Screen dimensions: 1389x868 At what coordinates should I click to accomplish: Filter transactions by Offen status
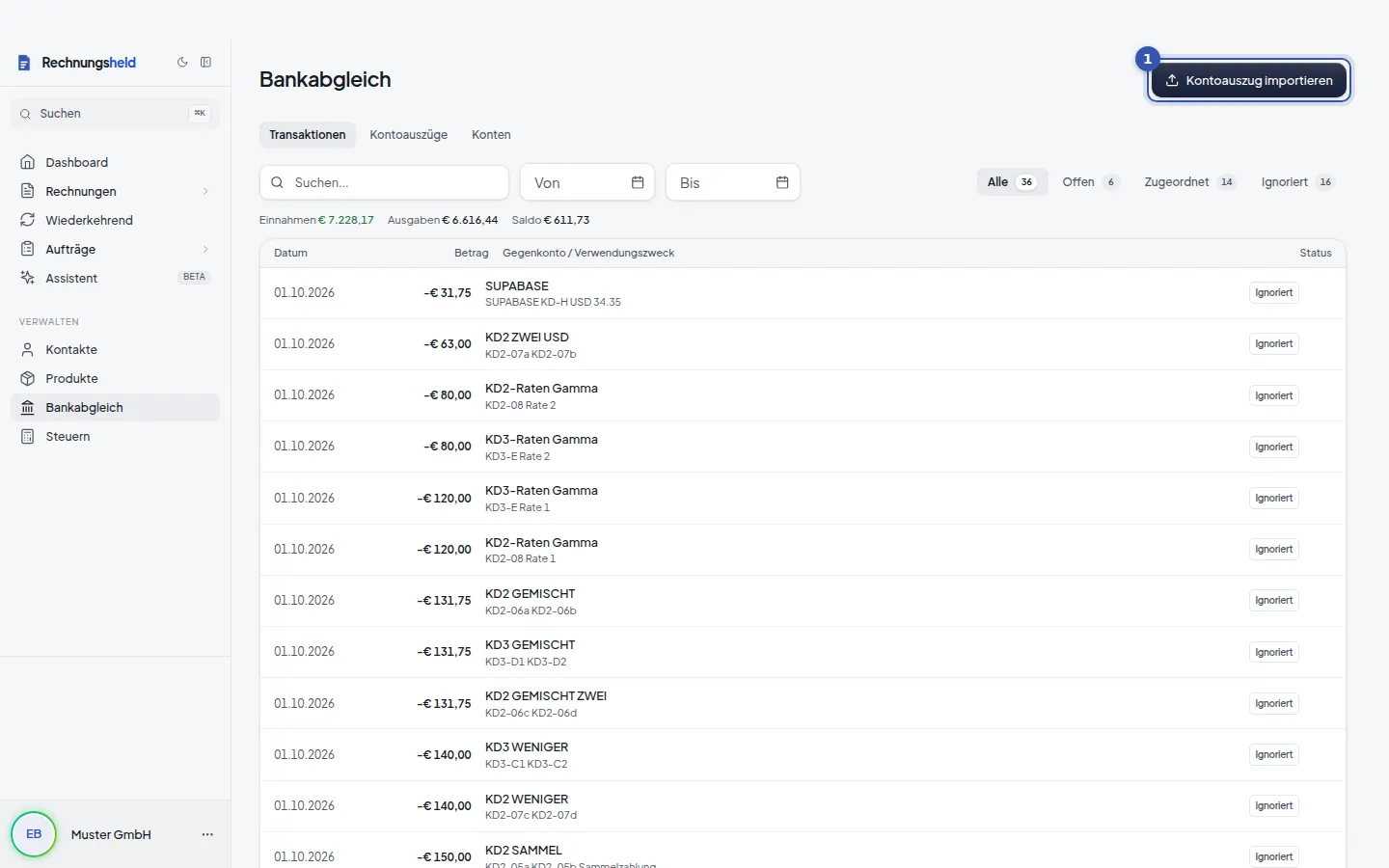(1090, 181)
